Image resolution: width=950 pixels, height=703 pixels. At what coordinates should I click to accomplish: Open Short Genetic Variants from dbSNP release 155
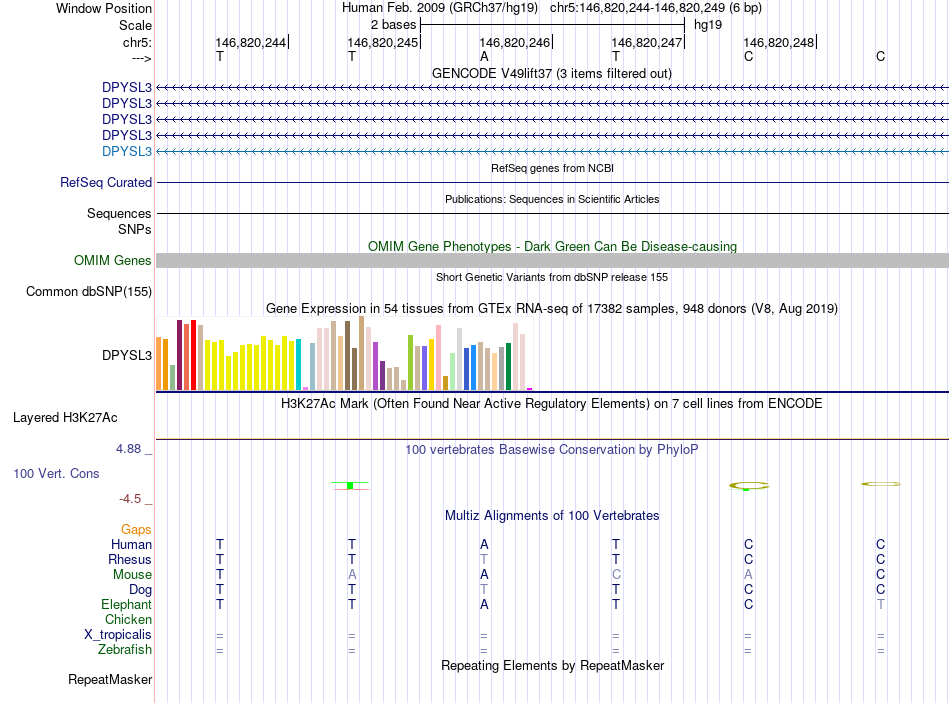tap(552, 277)
